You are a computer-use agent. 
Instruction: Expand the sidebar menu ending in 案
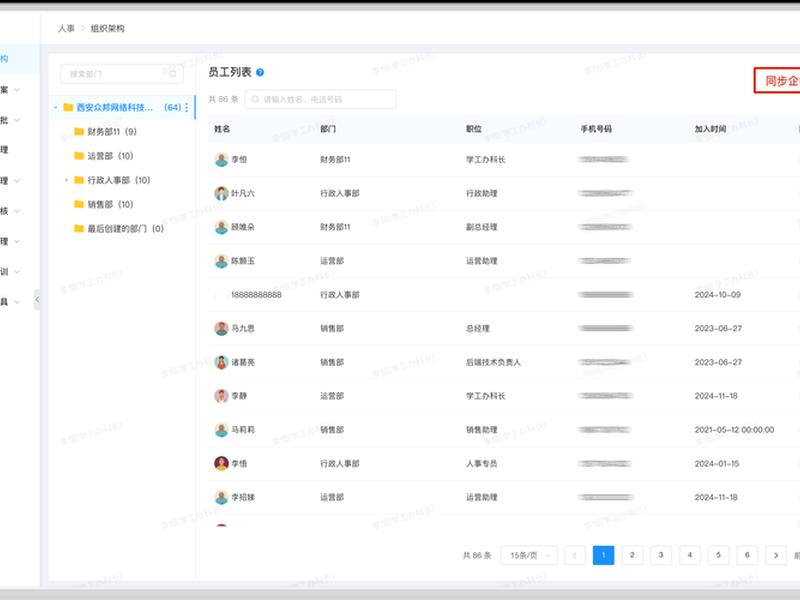pos(17,90)
